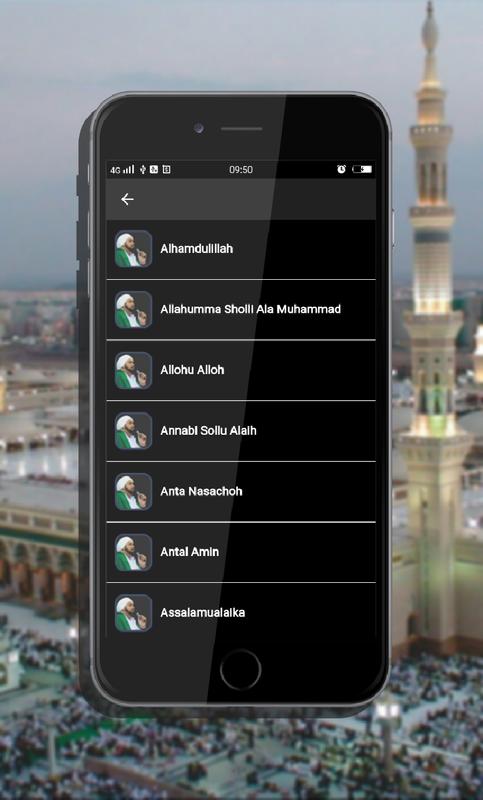Open Allahumma Sholli Ala Muhammad thumbnail
The height and width of the screenshot is (800, 483).
pos(133,310)
